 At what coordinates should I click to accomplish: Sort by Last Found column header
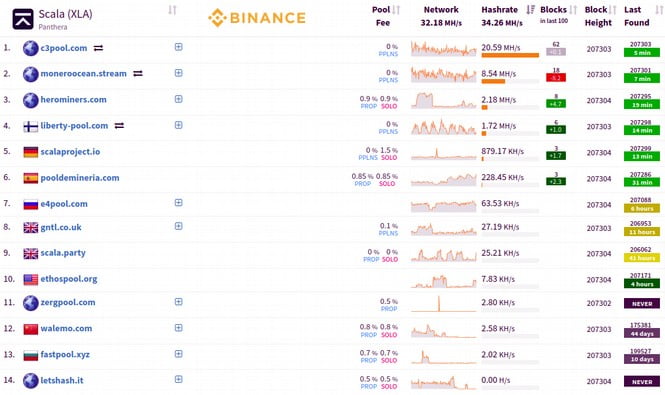point(637,16)
